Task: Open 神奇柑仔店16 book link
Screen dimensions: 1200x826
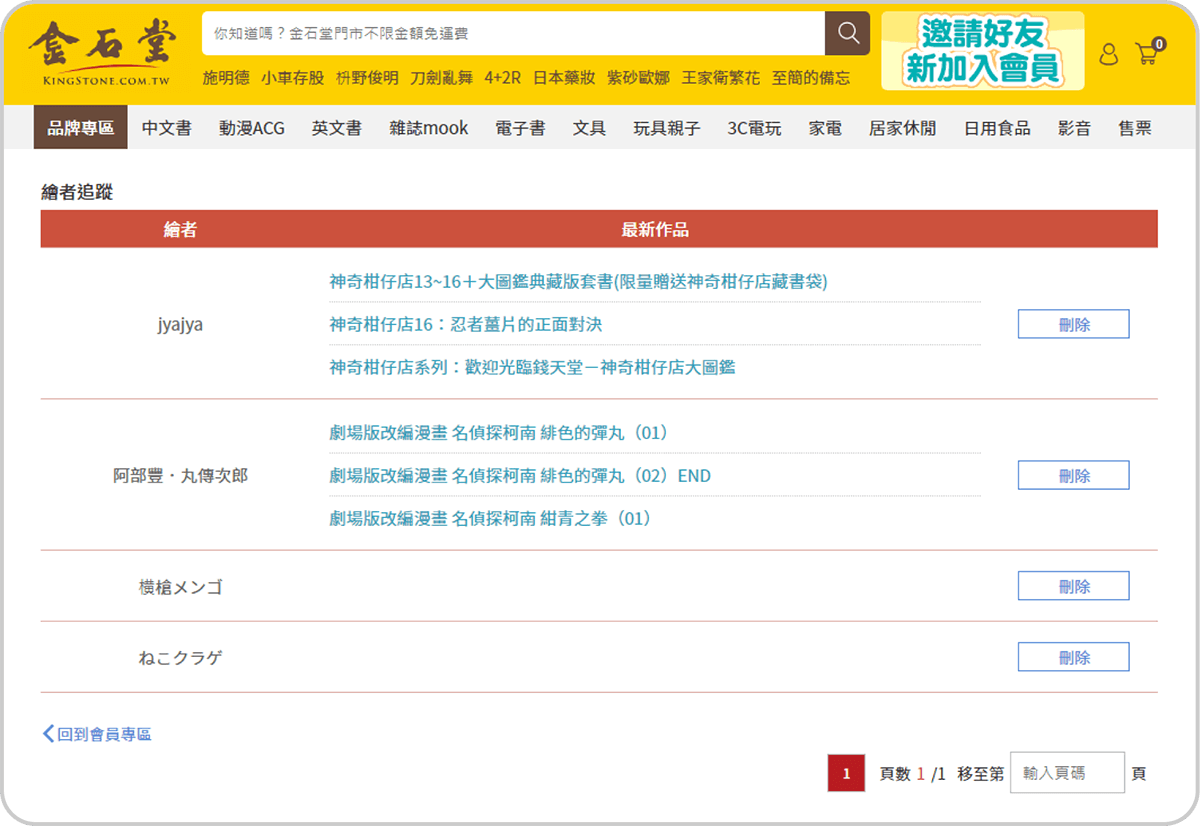Action: 466,324
